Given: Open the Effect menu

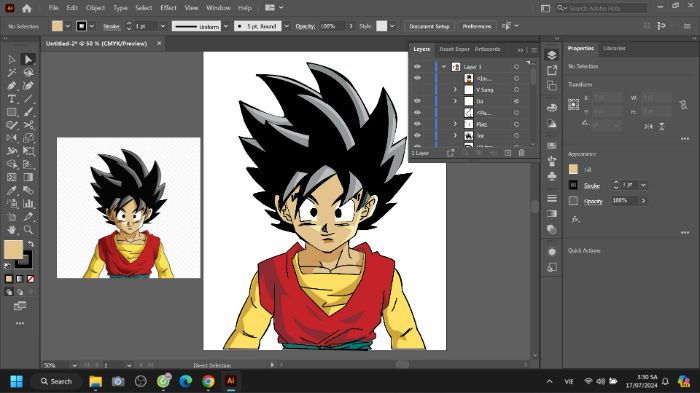Looking at the screenshot, I should tap(168, 8).
